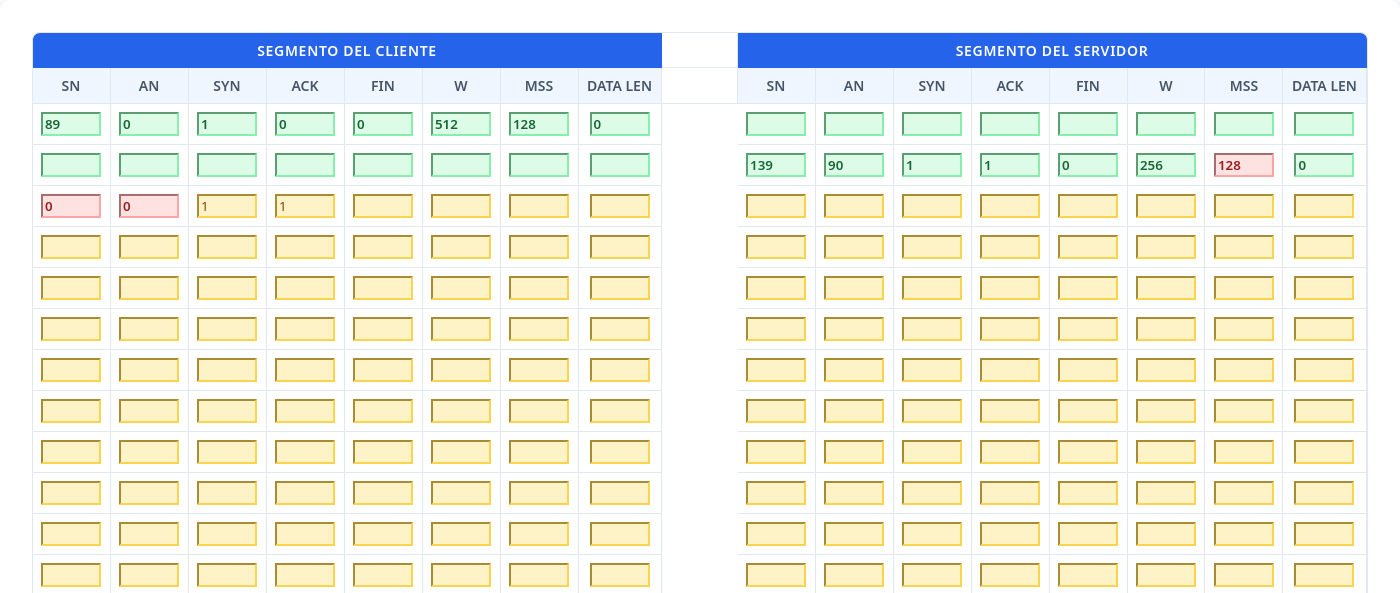Click the green server ACK field containing 1

click(1010, 165)
